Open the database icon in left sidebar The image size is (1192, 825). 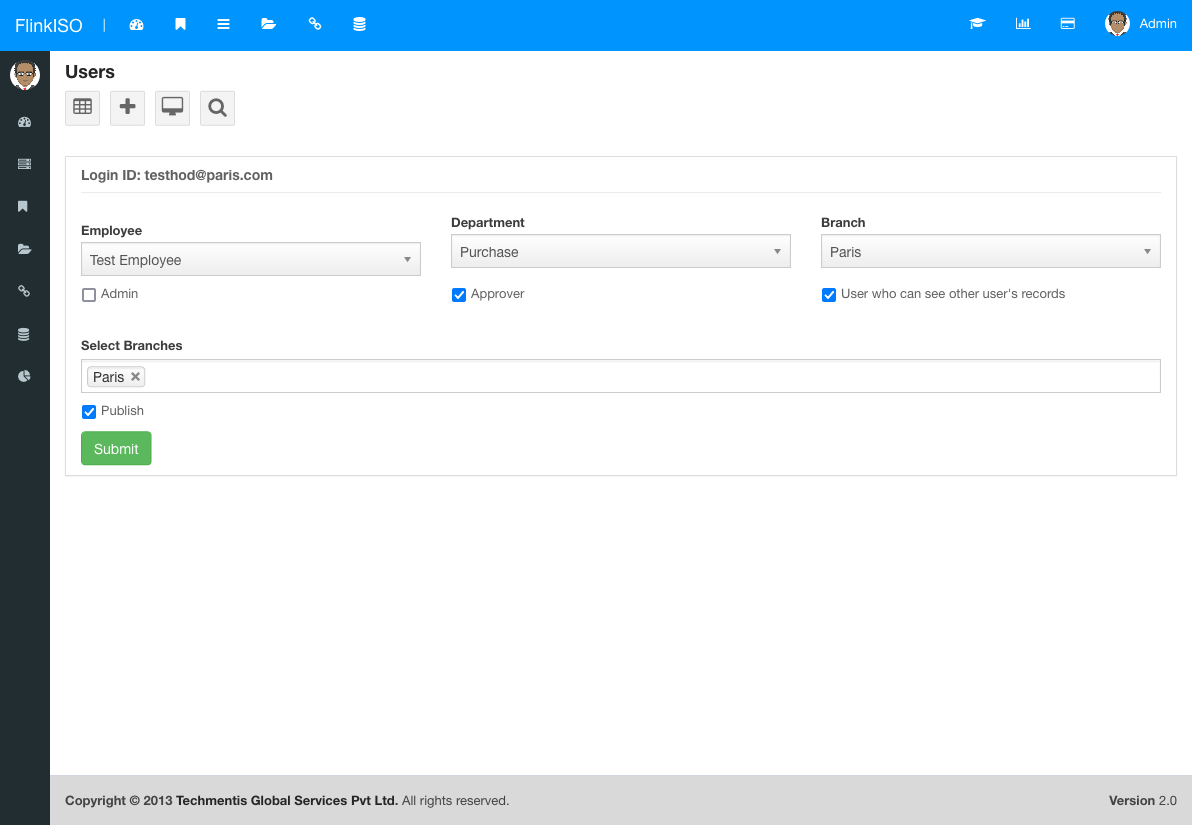[x=24, y=334]
